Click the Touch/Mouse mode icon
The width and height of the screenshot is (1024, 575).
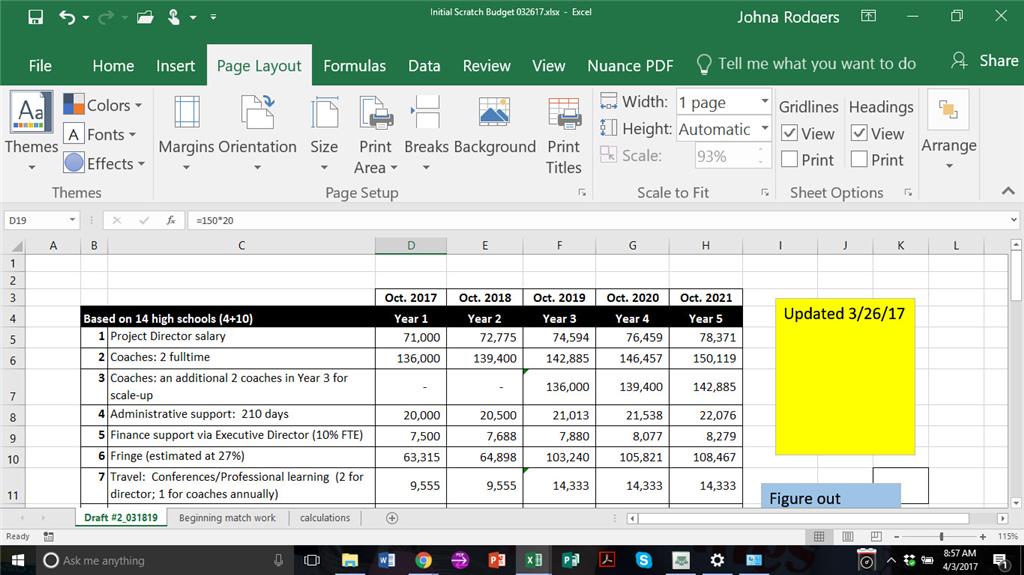[x=174, y=17]
